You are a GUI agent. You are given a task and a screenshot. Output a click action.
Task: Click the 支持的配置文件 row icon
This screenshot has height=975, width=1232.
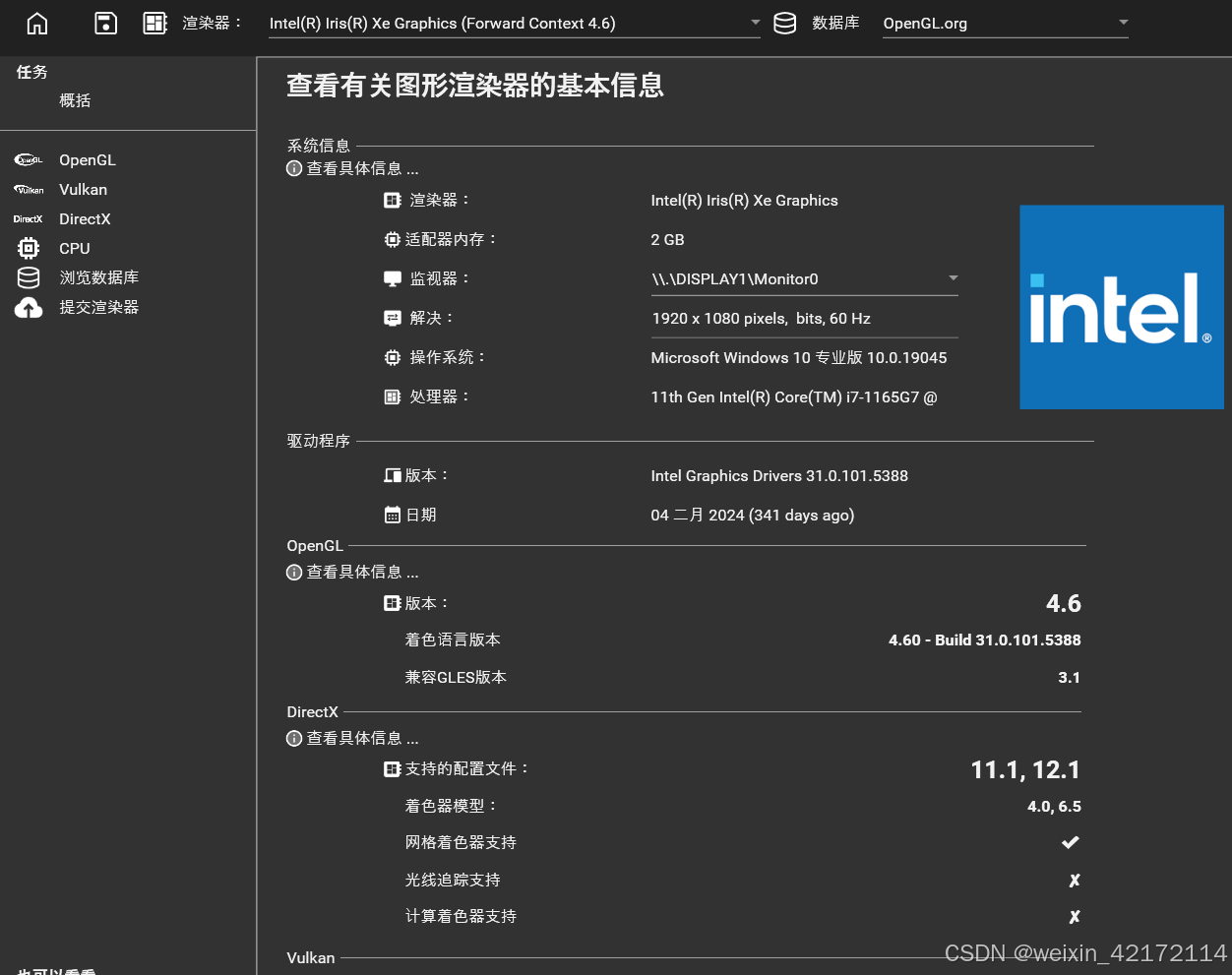tap(393, 769)
